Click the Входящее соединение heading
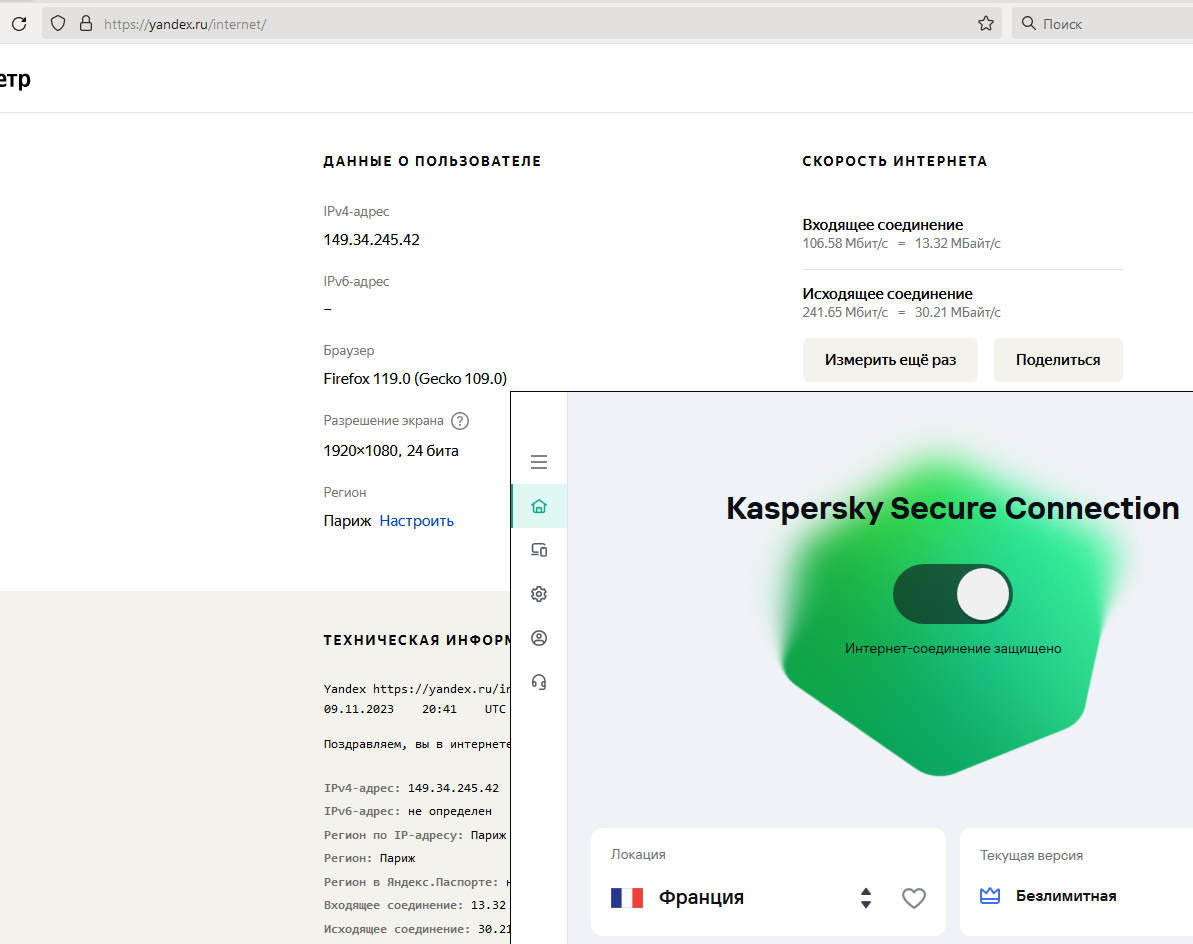The image size is (1193, 944). pyautogui.click(x=883, y=225)
